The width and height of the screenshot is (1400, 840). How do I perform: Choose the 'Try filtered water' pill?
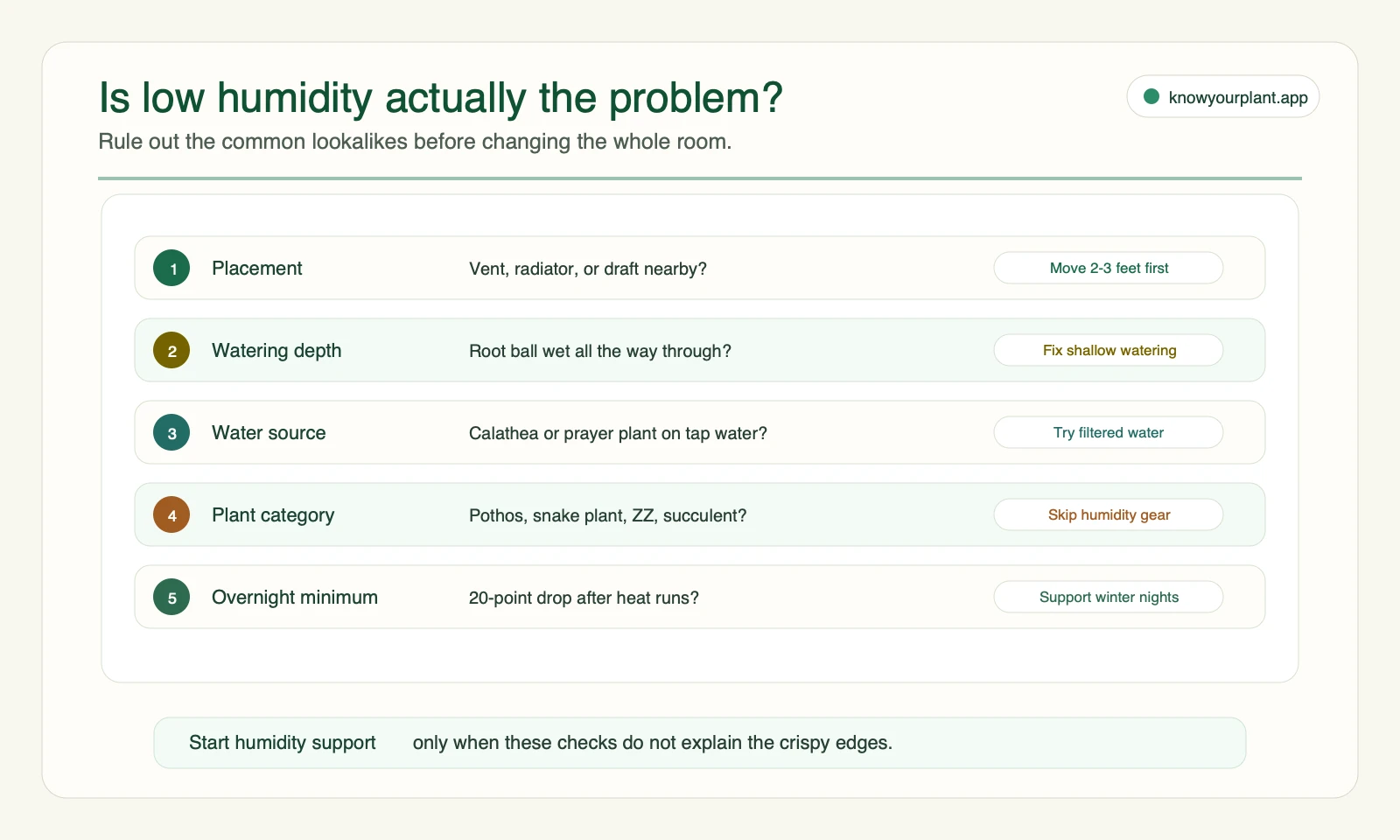[x=1109, y=432]
